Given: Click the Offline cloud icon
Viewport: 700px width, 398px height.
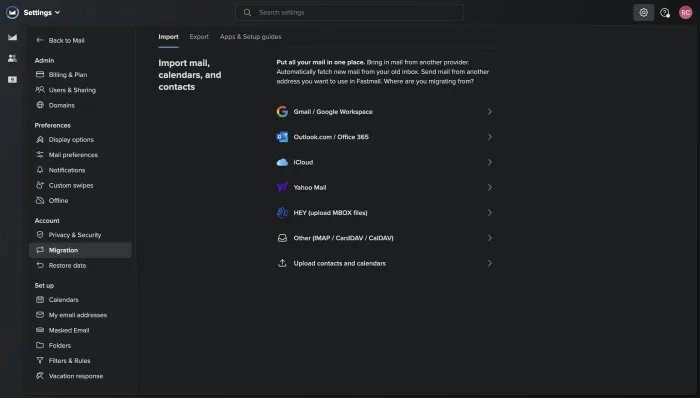Looking at the screenshot, I should pos(40,200).
